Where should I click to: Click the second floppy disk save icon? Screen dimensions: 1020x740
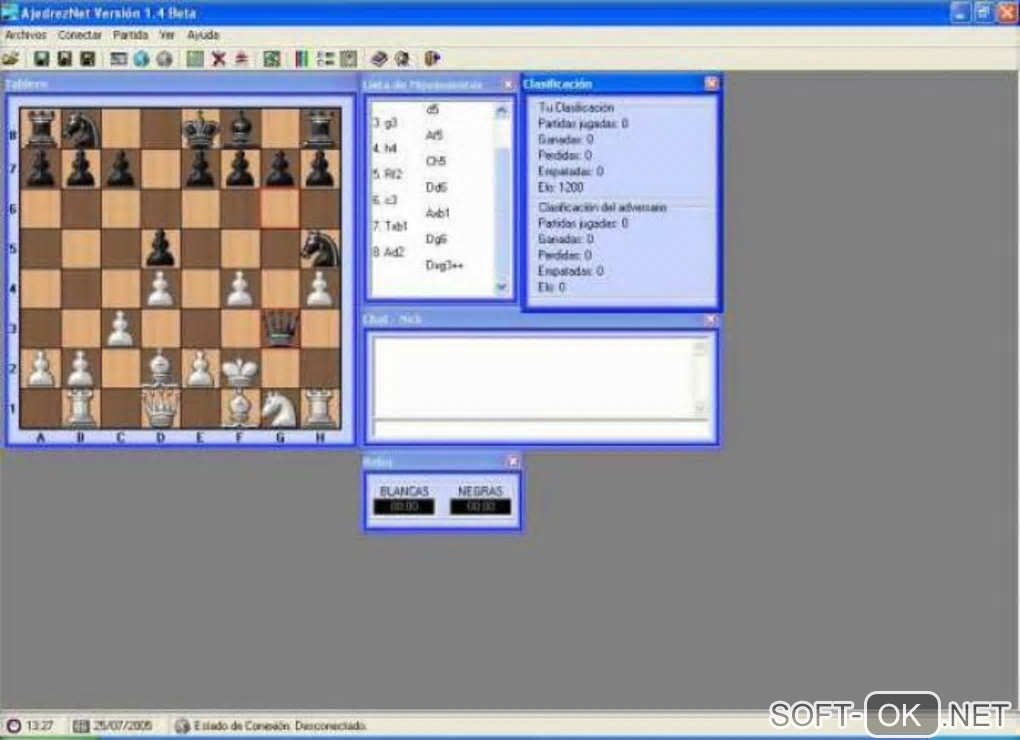pos(64,59)
